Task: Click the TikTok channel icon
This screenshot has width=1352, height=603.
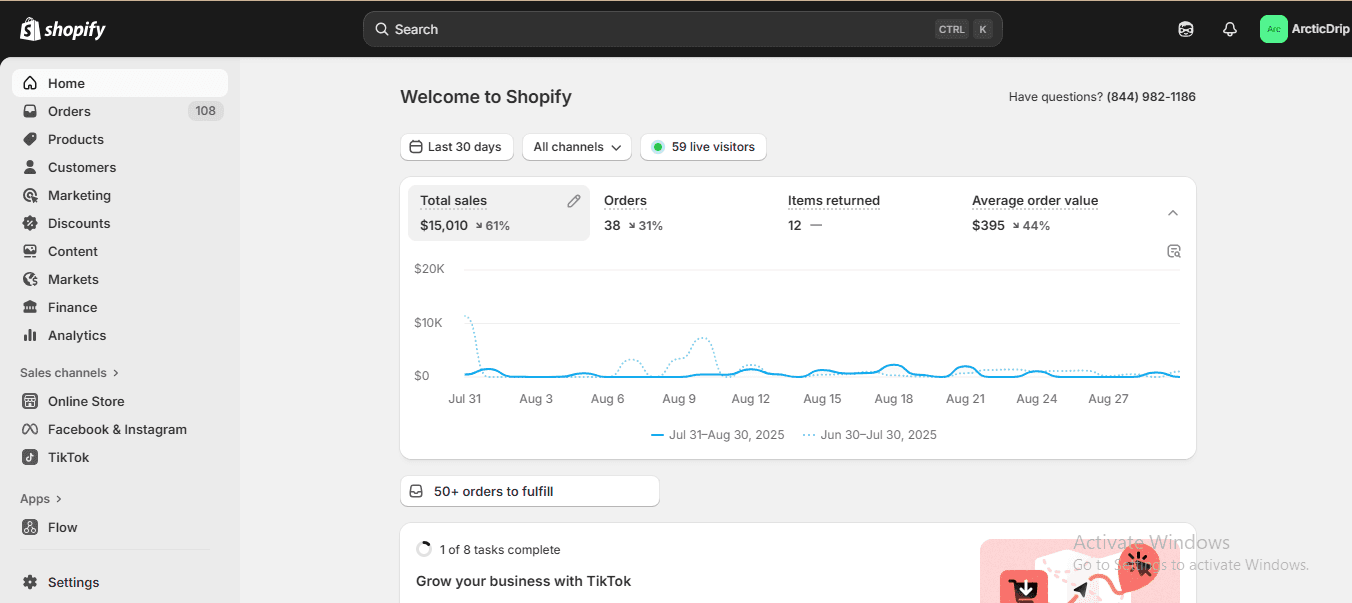Action: pyautogui.click(x=30, y=457)
